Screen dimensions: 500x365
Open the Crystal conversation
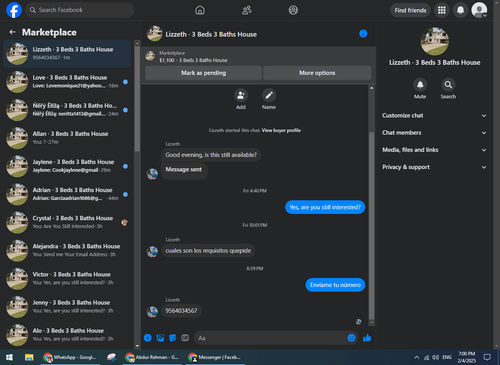[x=68, y=222]
